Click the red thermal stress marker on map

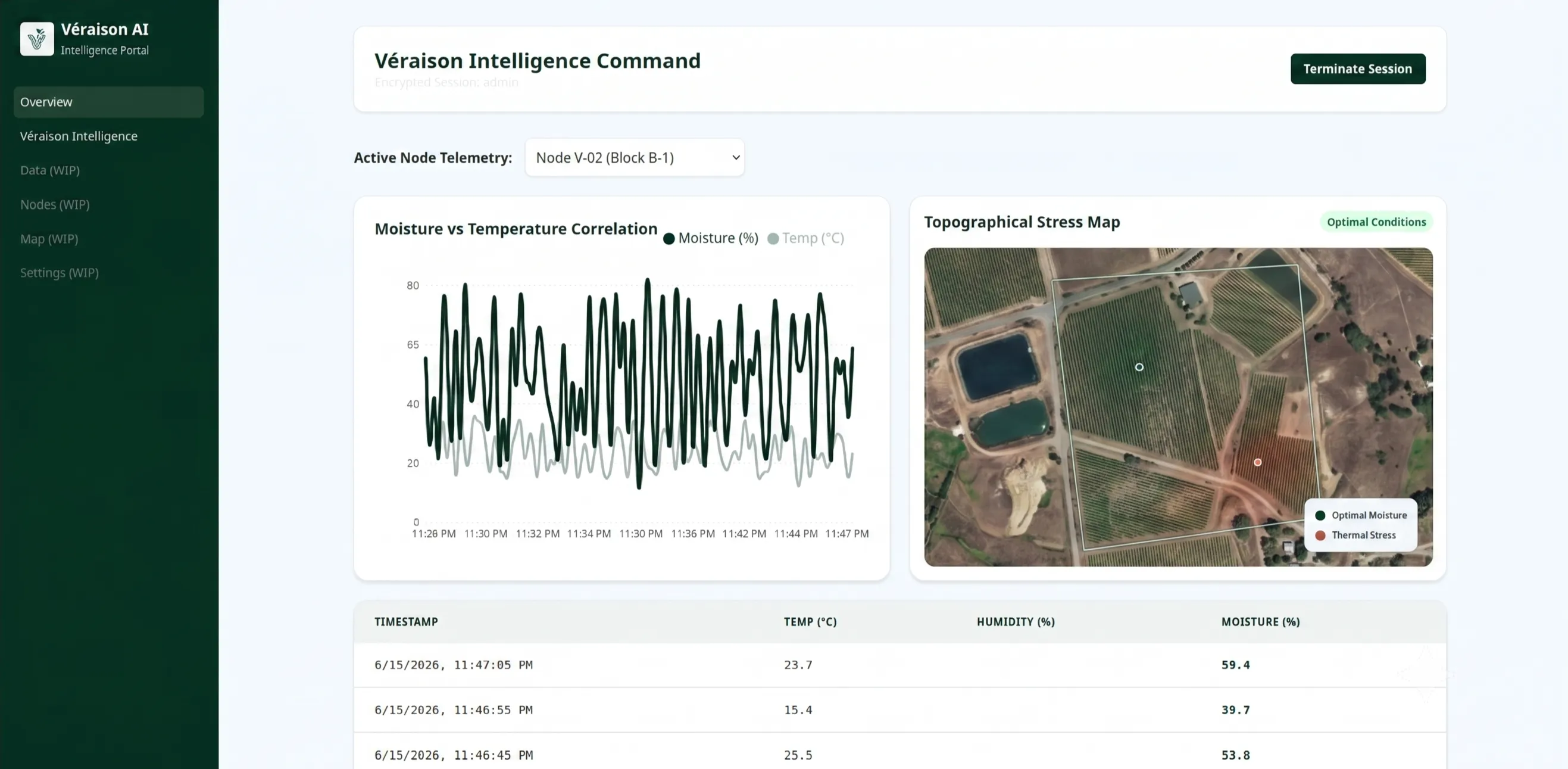[x=1258, y=463]
